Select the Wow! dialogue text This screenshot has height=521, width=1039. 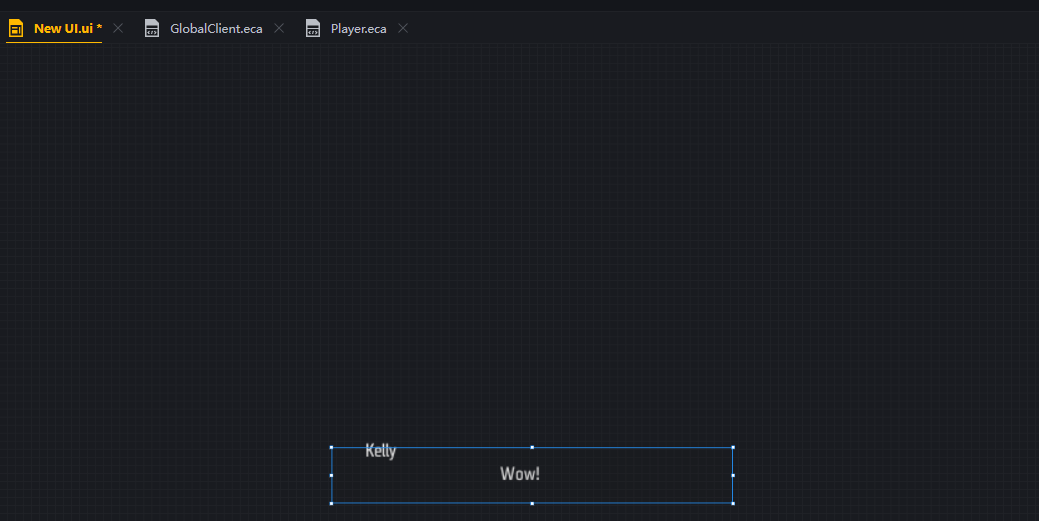click(x=520, y=474)
